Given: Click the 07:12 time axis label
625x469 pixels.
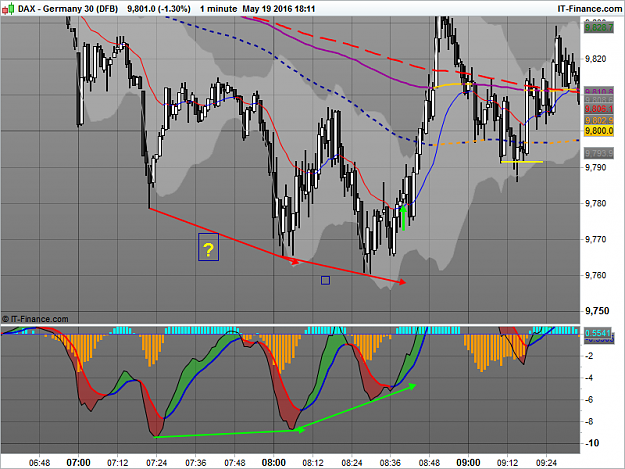Looking at the screenshot, I should [118, 463].
